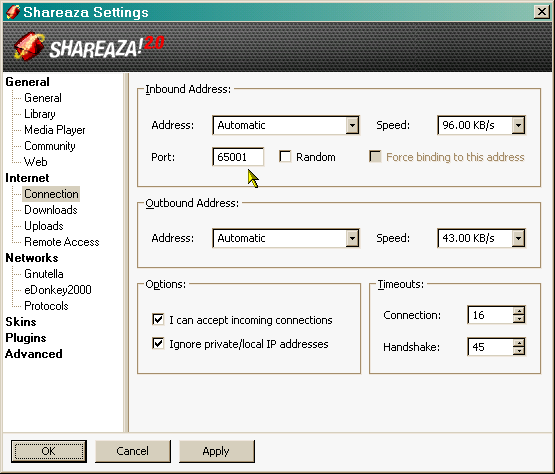Confirm settings with the OK button

[48, 451]
